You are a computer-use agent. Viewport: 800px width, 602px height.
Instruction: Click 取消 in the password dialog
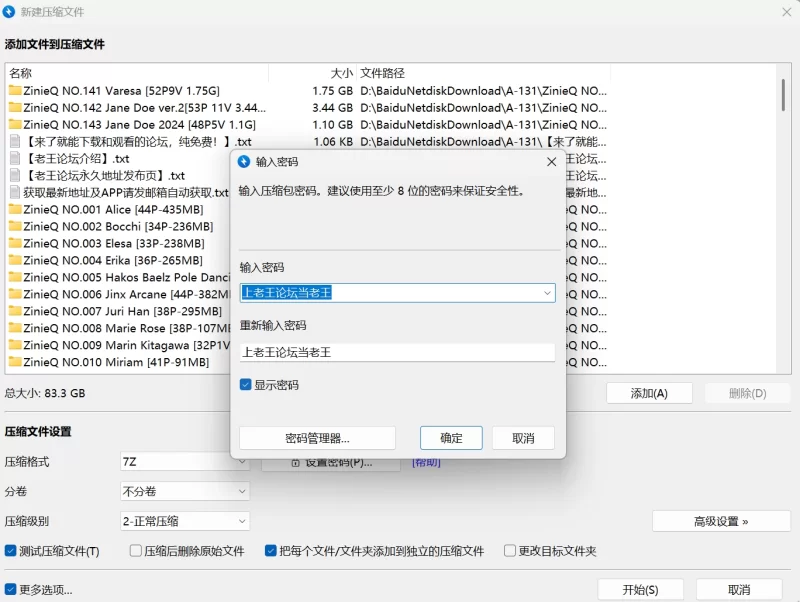click(523, 438)
